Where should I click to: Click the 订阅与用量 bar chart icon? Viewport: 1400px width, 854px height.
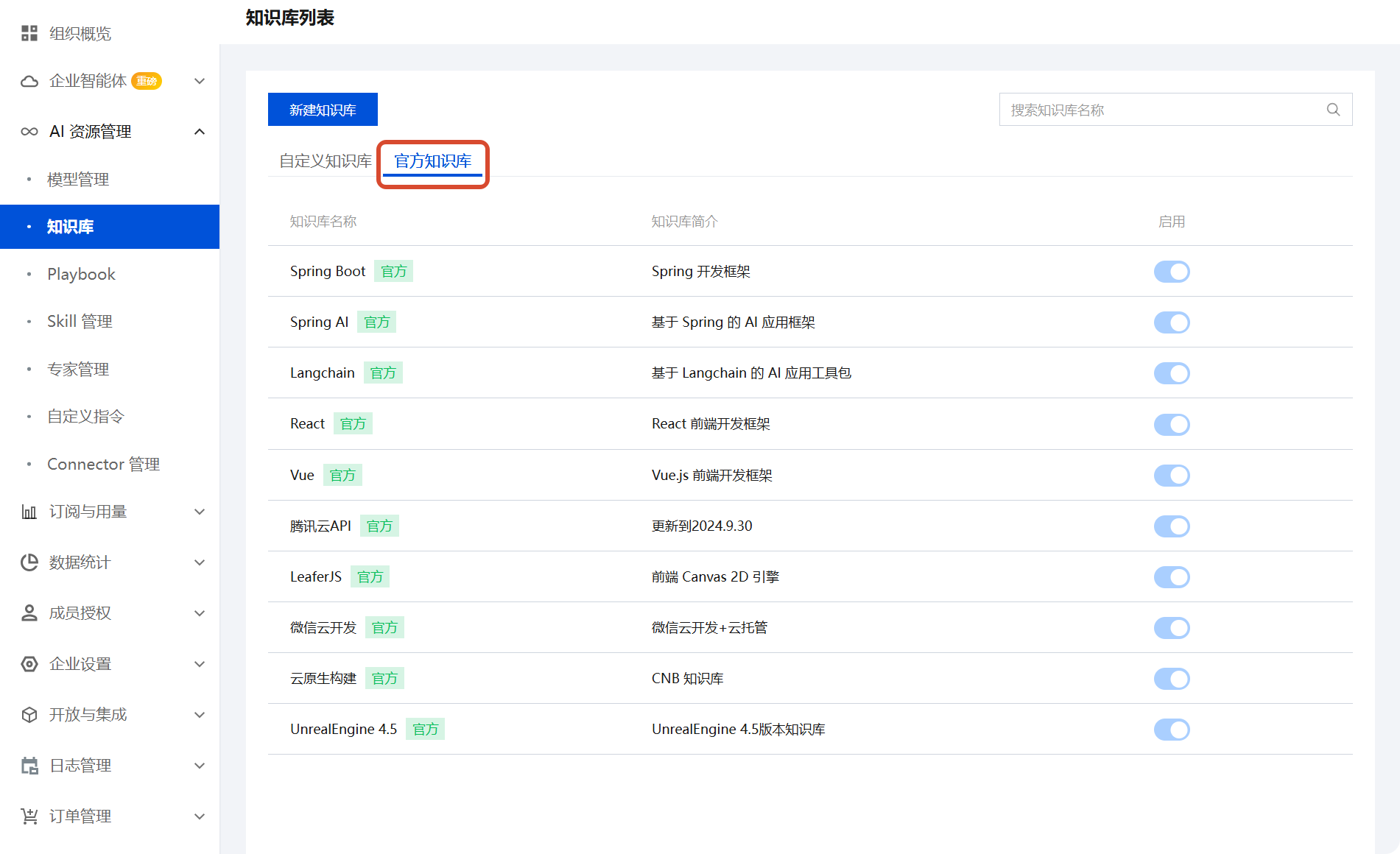click(29, 512)
